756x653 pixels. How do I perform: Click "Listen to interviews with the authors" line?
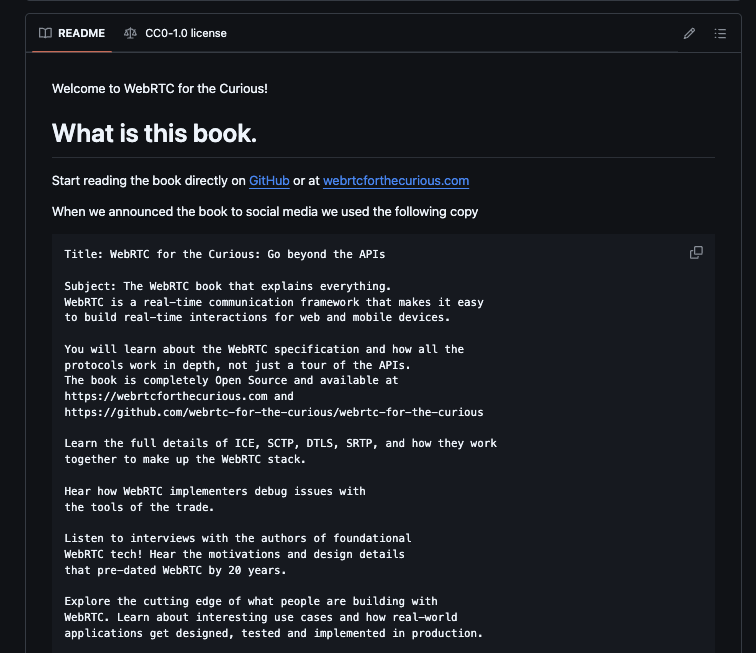click(238, 538)
